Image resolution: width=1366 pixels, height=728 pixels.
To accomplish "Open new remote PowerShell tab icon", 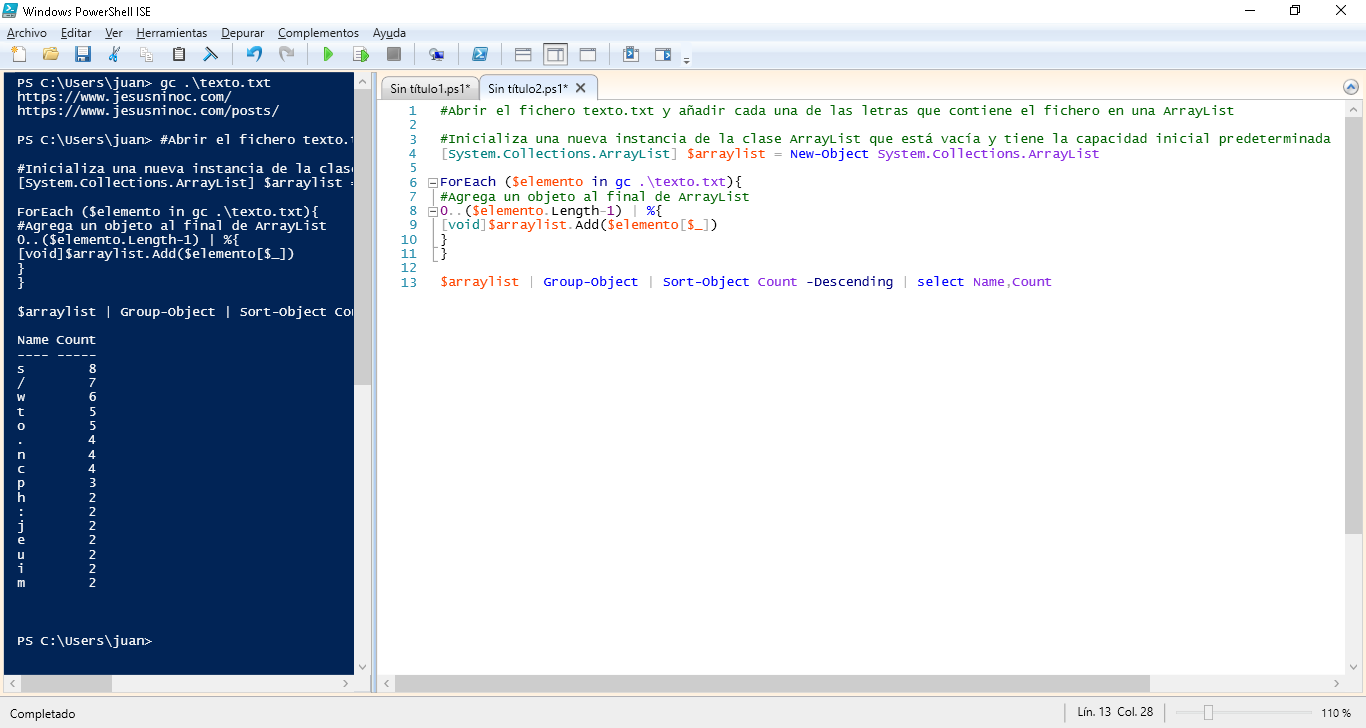I will 436,54.
